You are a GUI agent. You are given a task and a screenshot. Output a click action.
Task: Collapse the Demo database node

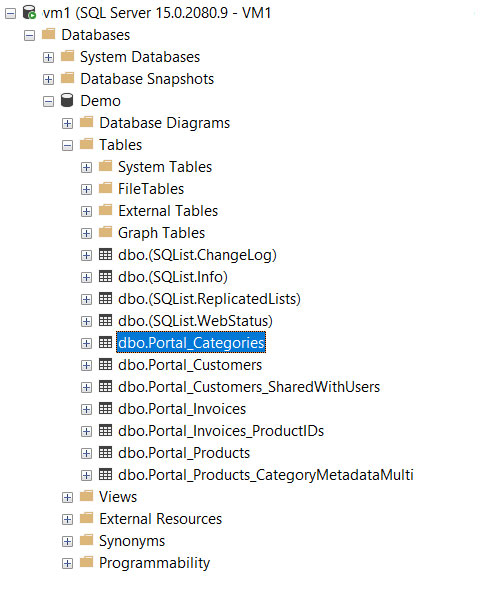point(48,102)
